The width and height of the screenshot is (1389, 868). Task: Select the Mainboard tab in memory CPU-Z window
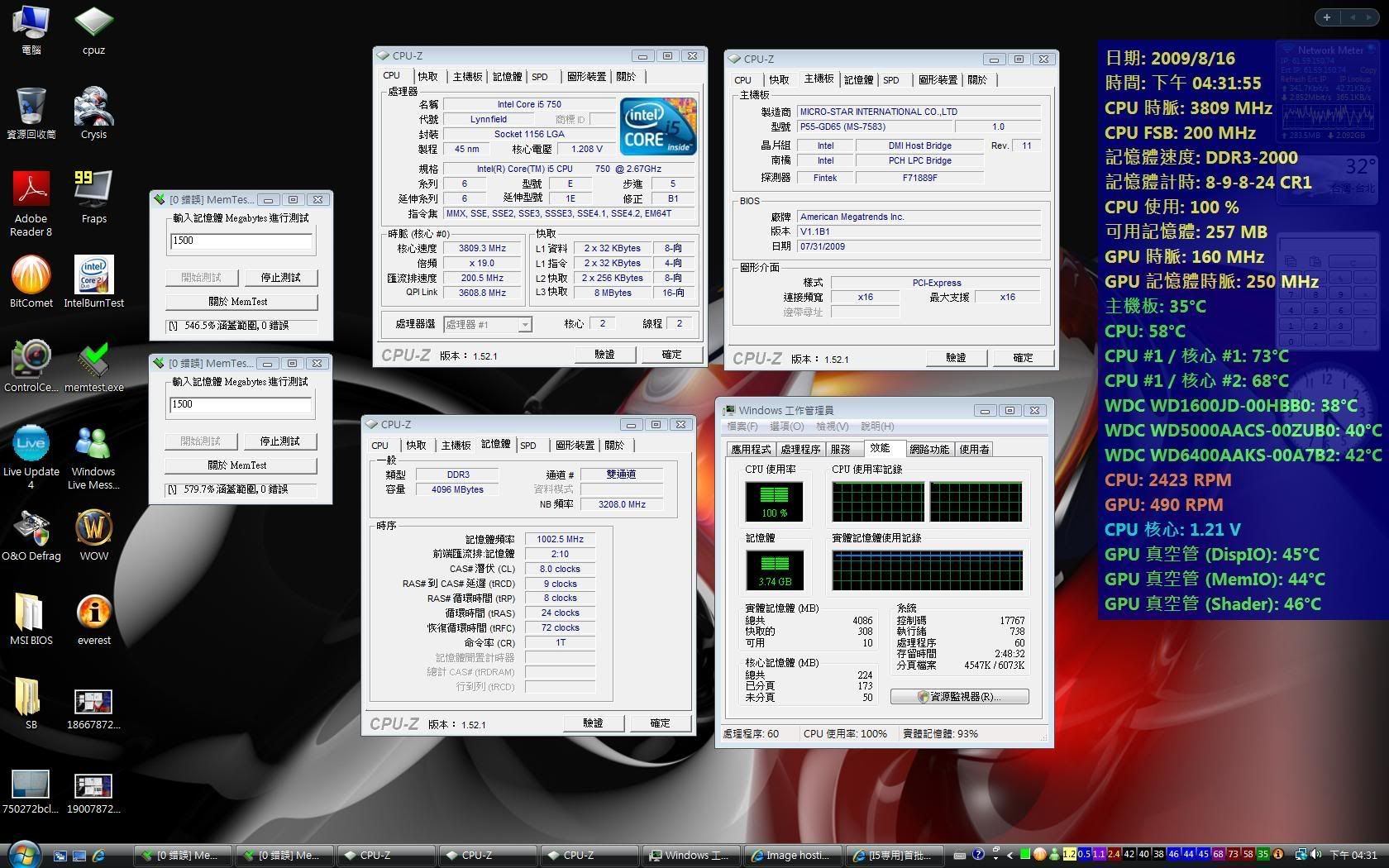coord(456,445)
